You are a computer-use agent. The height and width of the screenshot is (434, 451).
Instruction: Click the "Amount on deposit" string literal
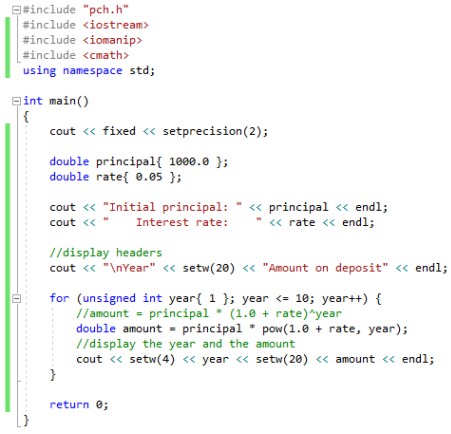click(x=325, y=268)
